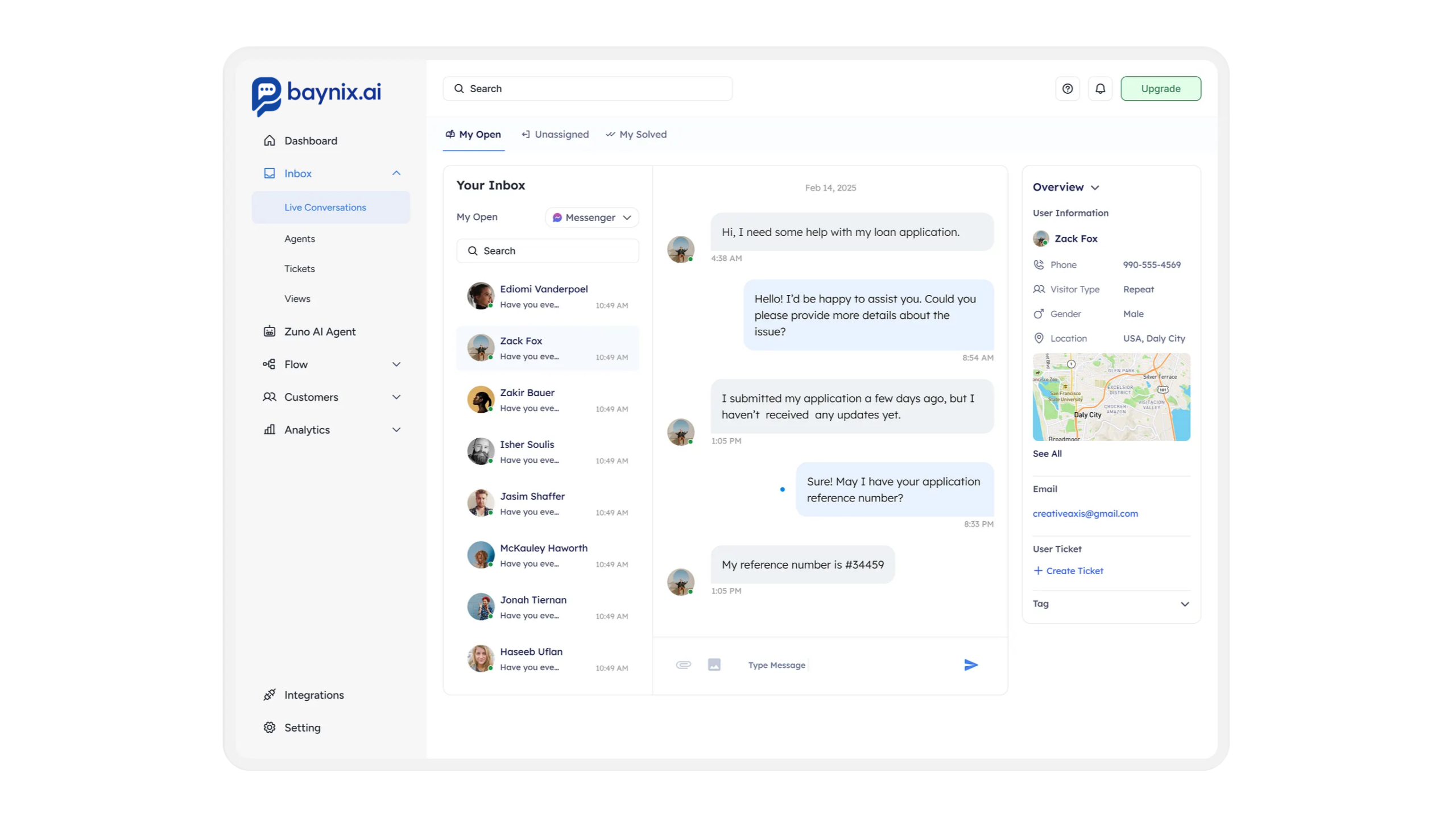
Task: Click the image upload icon
Action: coord(714,665)
